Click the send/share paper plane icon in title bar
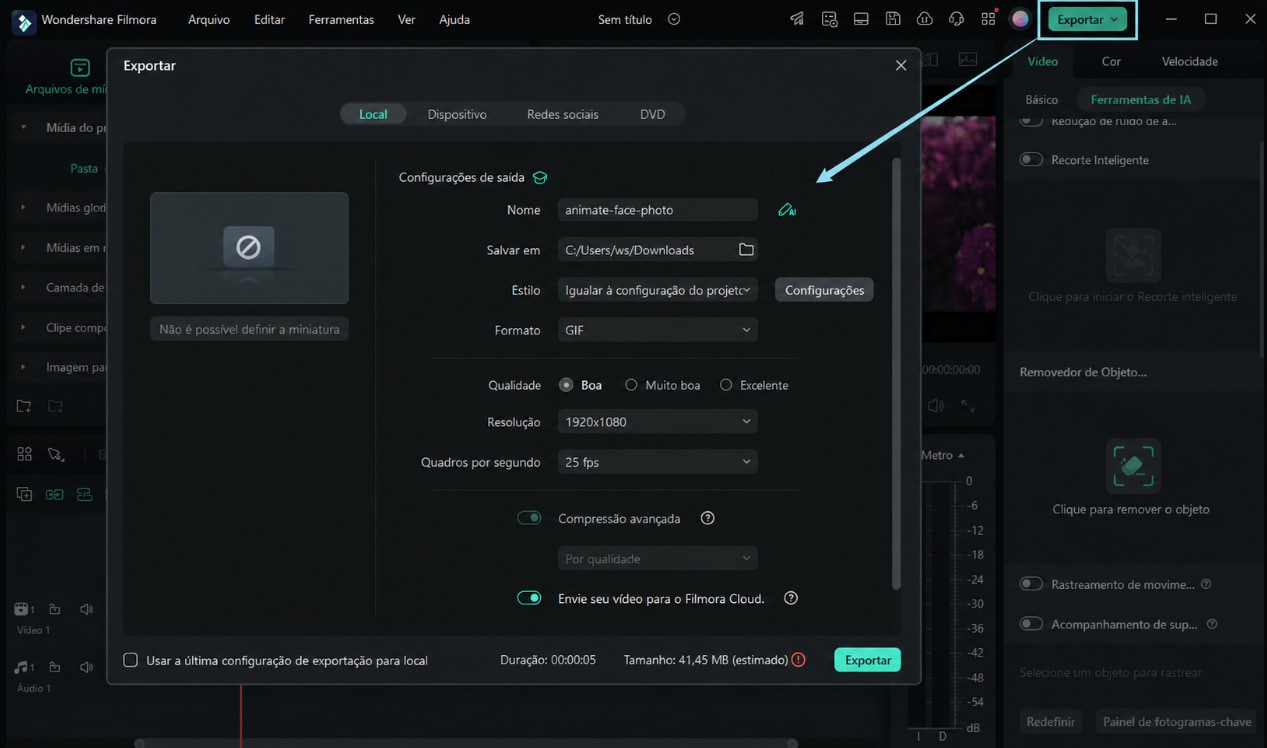The width and height of the screenshot is (1267, 748). tap(797, 19)
